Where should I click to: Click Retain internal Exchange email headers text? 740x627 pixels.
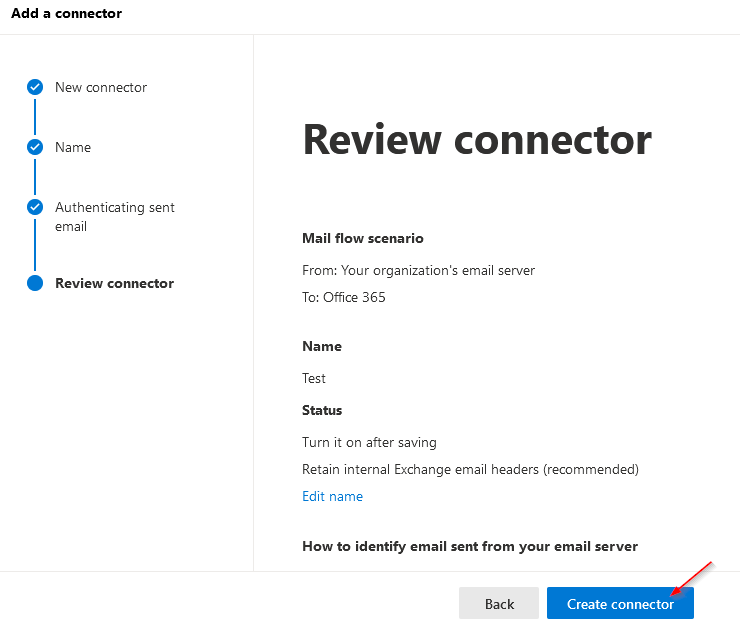[470, 469]
